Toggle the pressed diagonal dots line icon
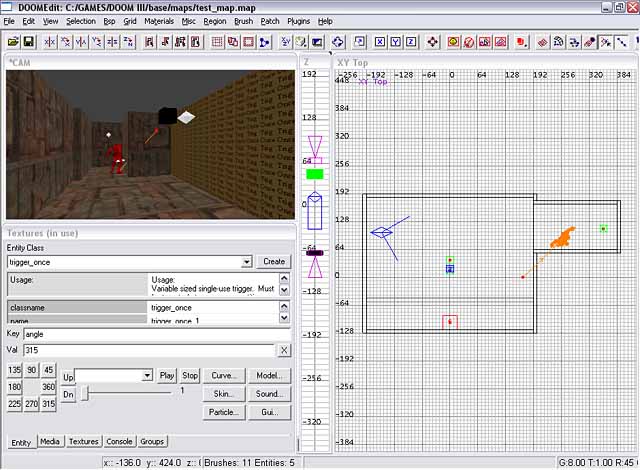Viewport: 640px width, 470px height. click(x=621, y=42)
